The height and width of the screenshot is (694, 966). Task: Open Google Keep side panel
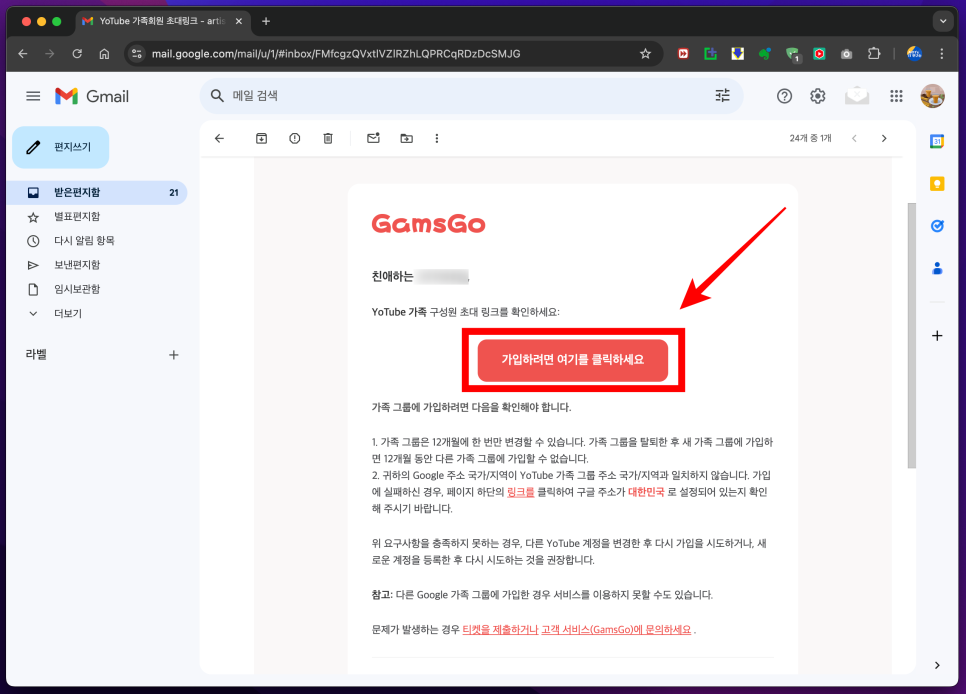pyautogui.click(x=937, y=184)
